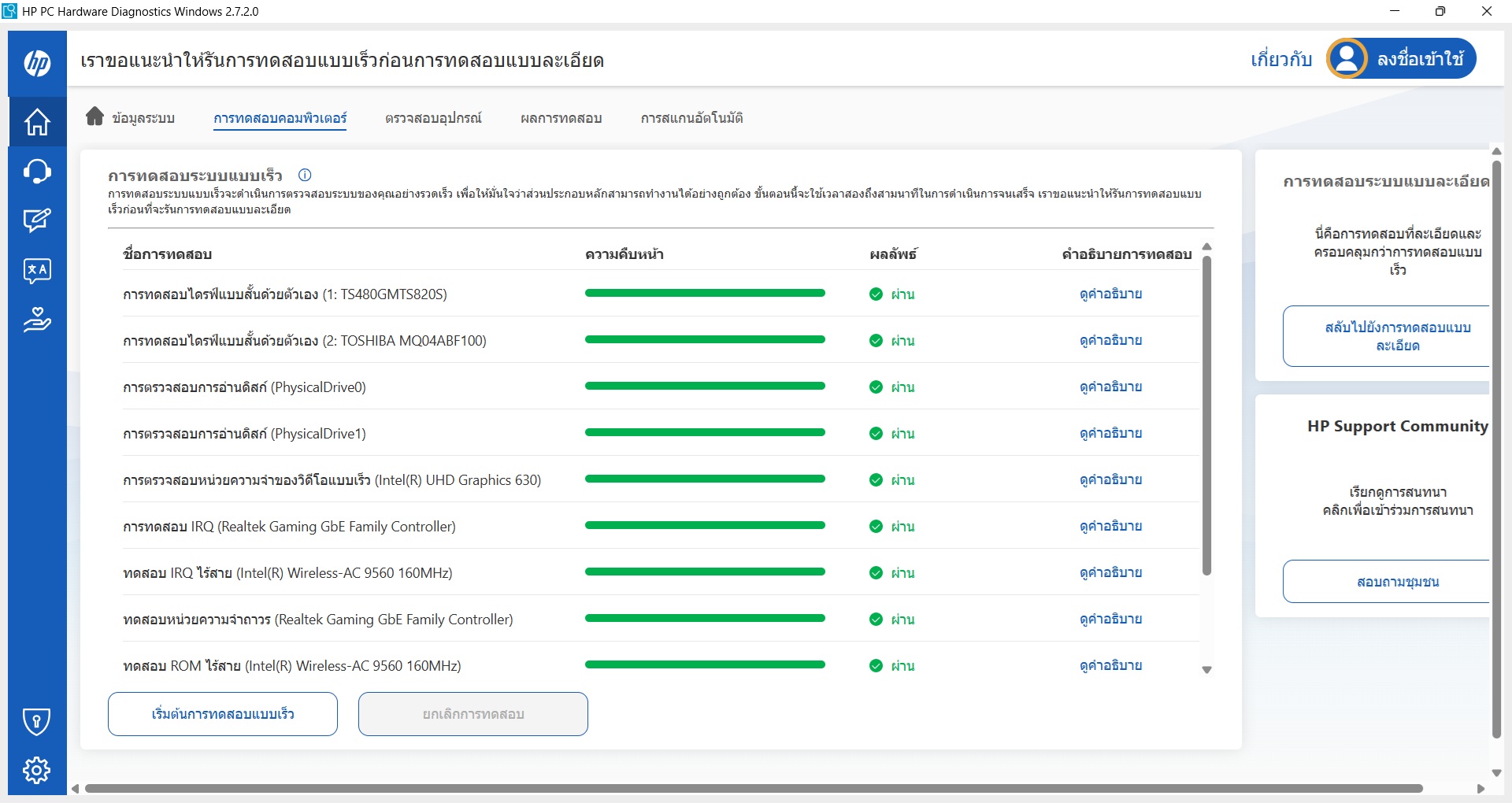Viewport: 1512px width, 803px height.
Task: Open the feedback note sidebar icon
Action: tap(37, 220)
